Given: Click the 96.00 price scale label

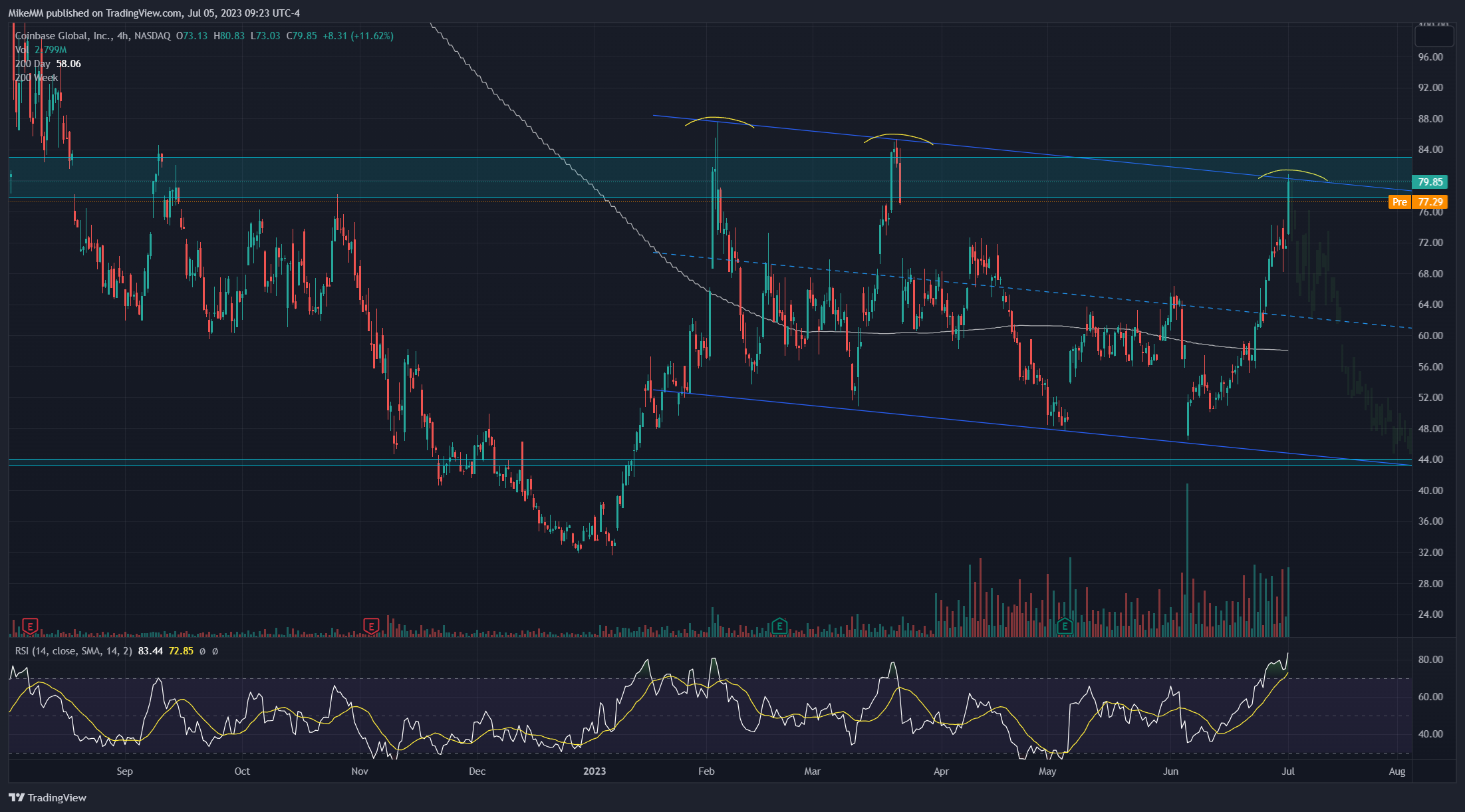Looking at the screenshot, I should point(1430,57).
